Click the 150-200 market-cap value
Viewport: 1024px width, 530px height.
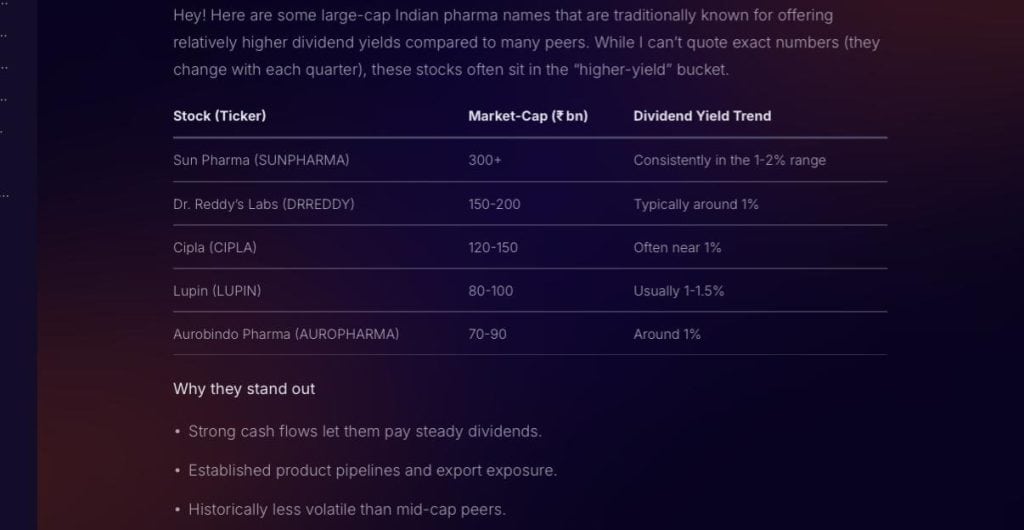tap(494, 204)
